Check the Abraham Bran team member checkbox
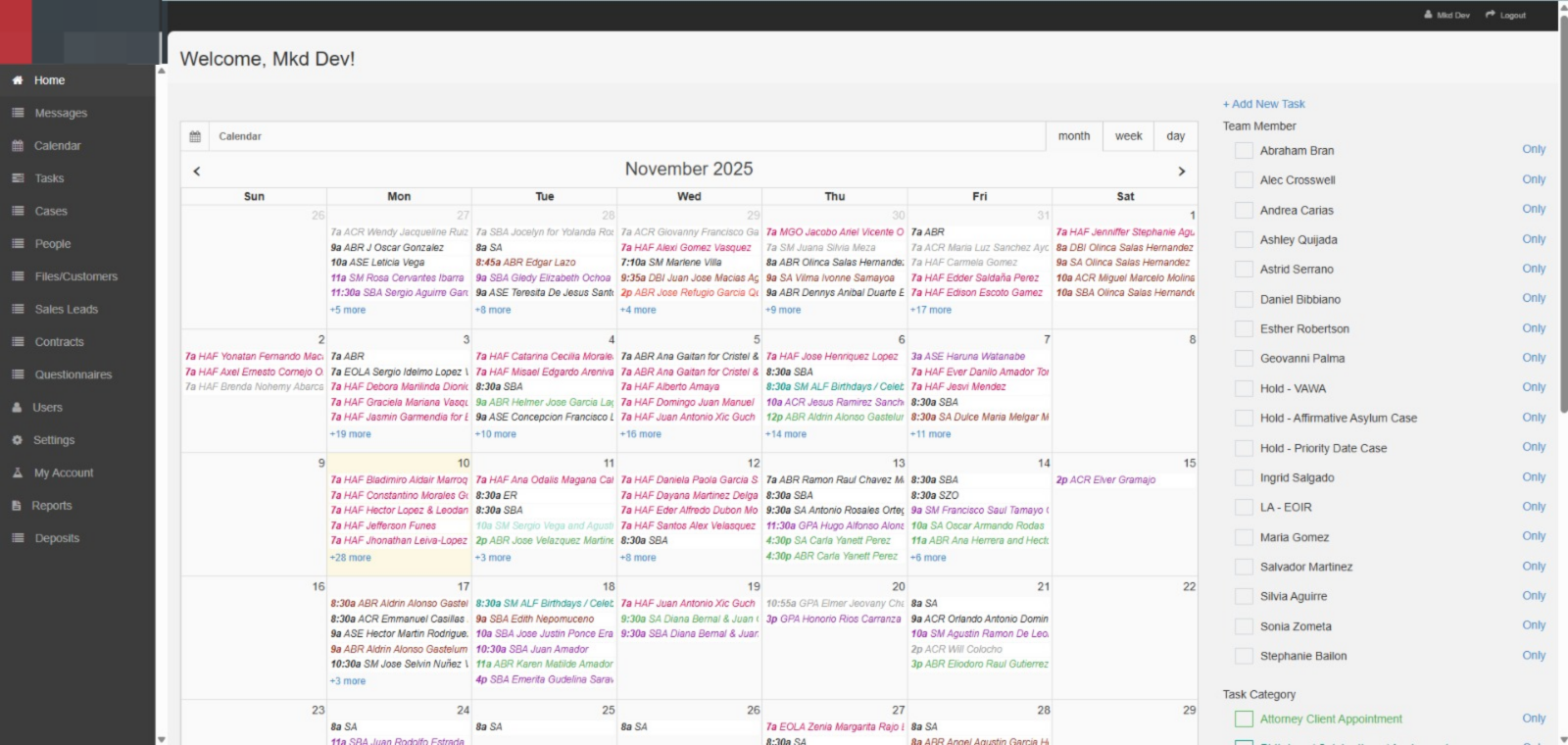 pos(1244,151)
